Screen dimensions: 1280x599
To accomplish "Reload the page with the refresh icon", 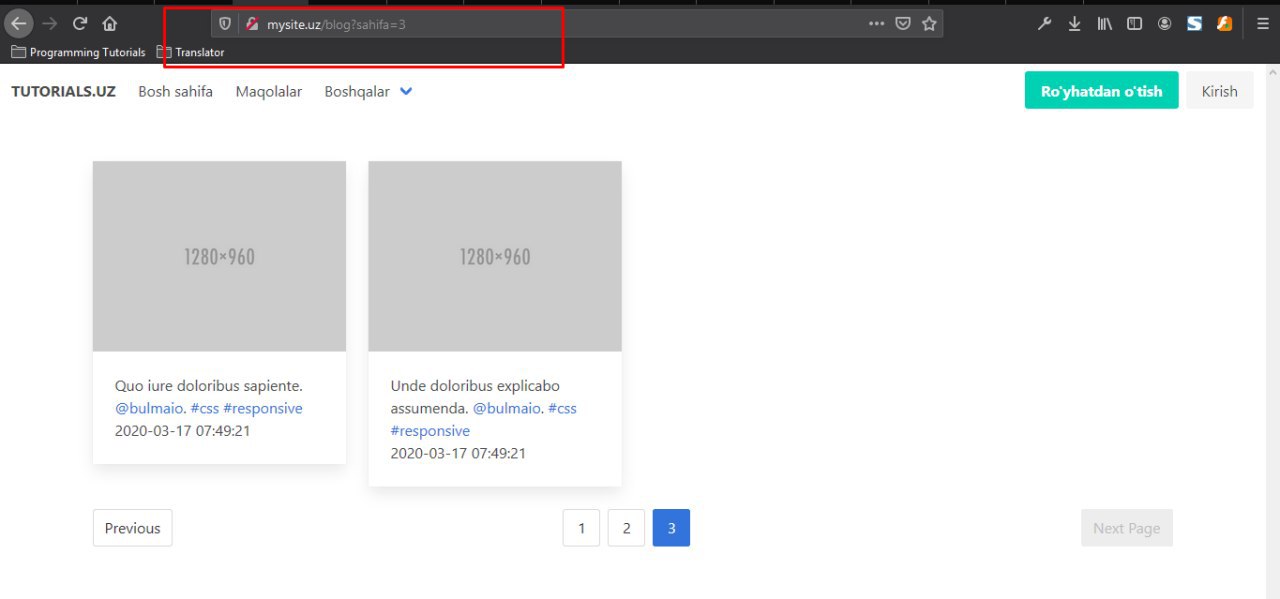I will point(80,24).
